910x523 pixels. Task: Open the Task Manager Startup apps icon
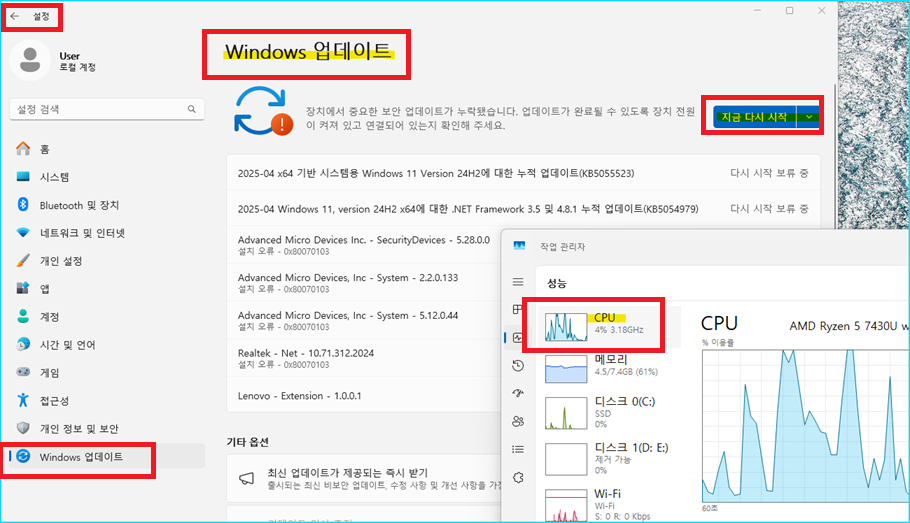tap(518, 393)
